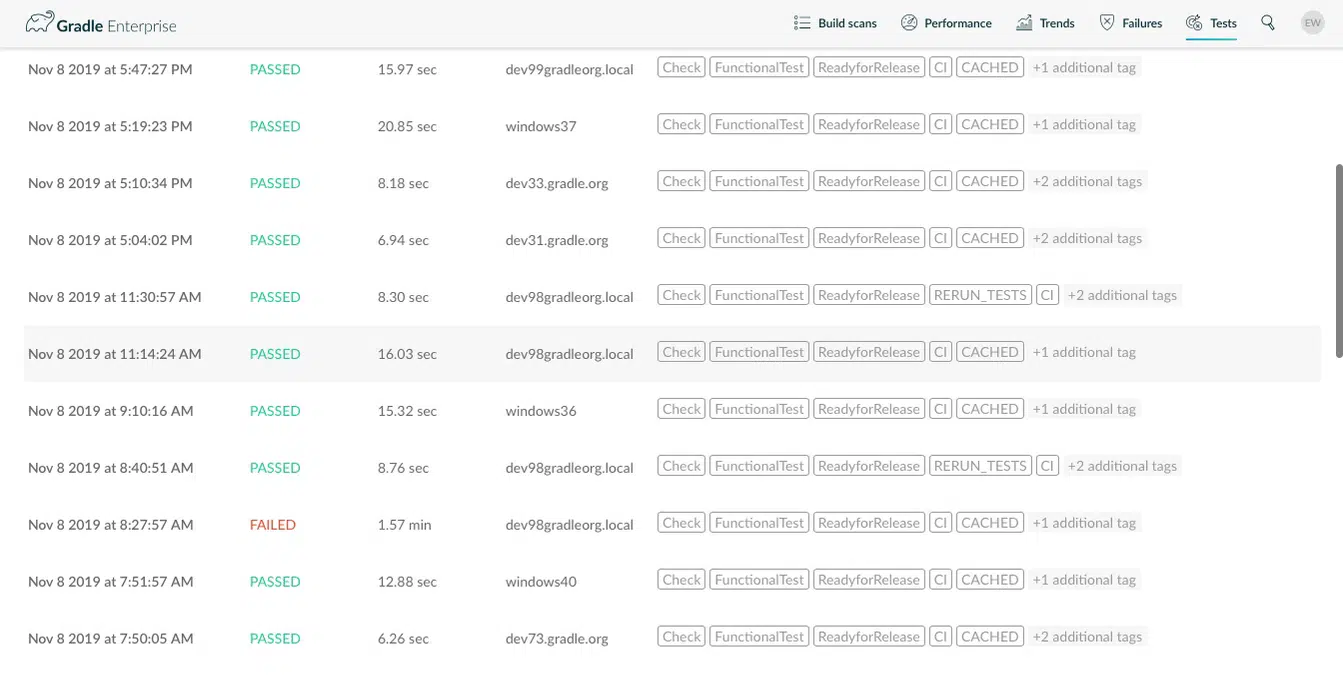
Task: Click the Check tag on the topmost build
Action: 680,67
